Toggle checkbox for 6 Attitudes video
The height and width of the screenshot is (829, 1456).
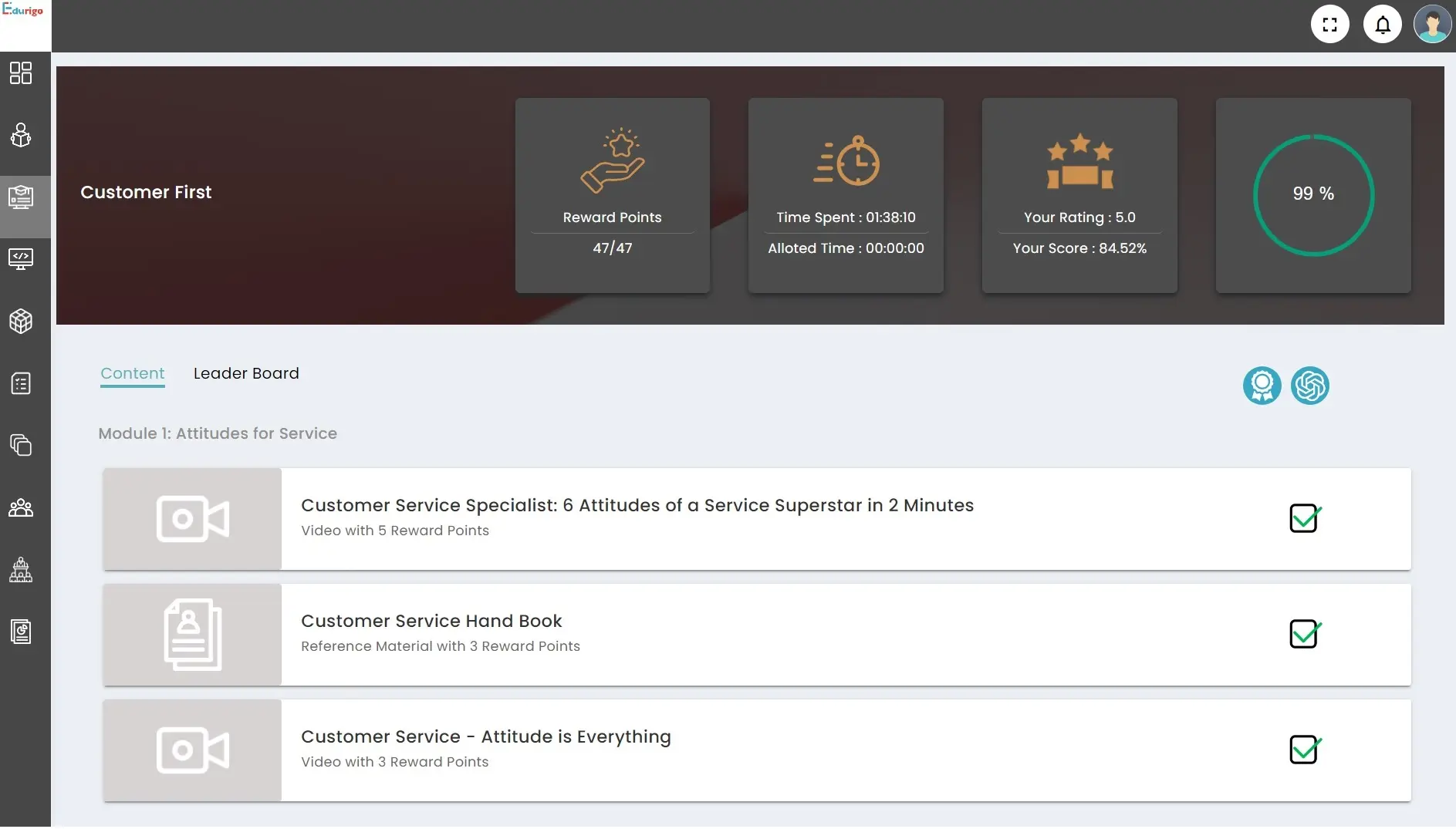pos(1306,518)
